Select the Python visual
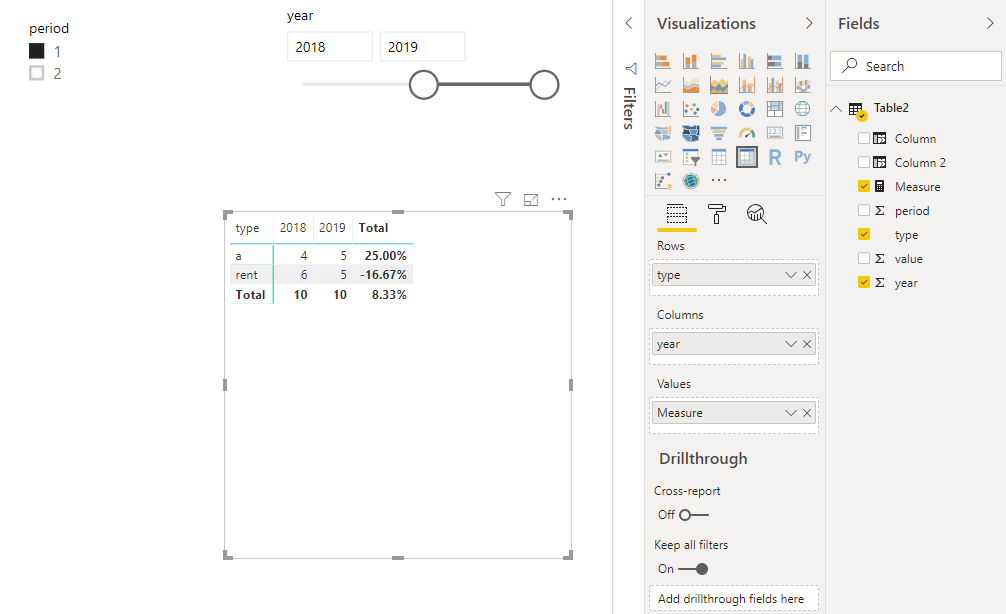1006x614 pixels. 803,157
